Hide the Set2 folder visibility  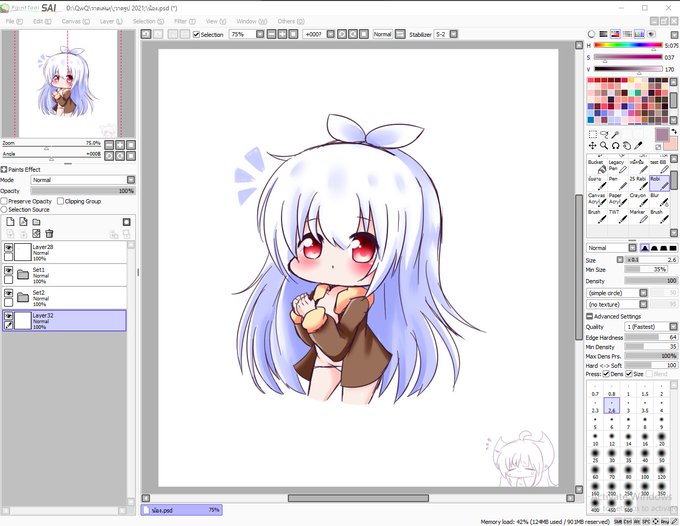[x=8, y=293]
